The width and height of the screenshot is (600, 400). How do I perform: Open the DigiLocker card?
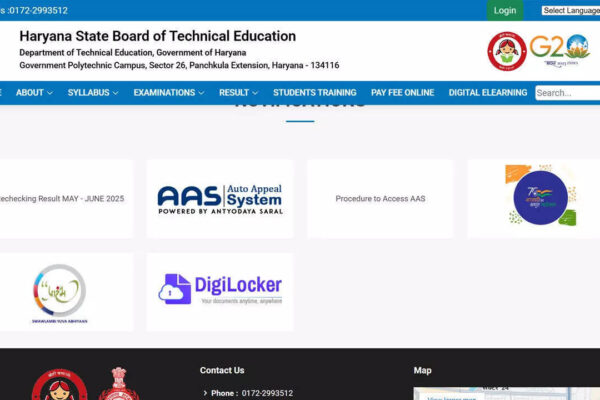click(220, 292)
